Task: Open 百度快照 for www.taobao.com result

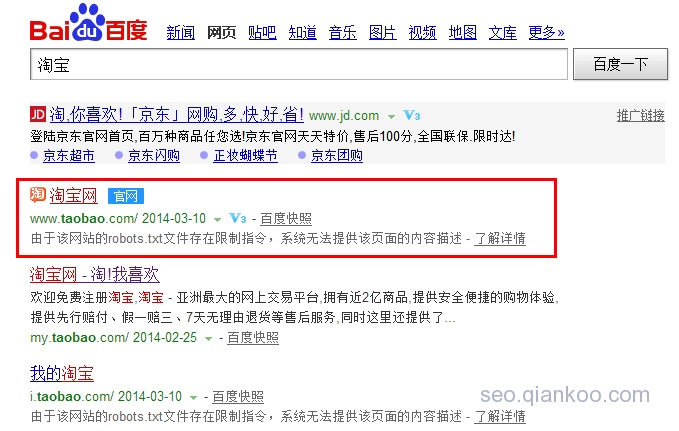Action: click(286, 219)
